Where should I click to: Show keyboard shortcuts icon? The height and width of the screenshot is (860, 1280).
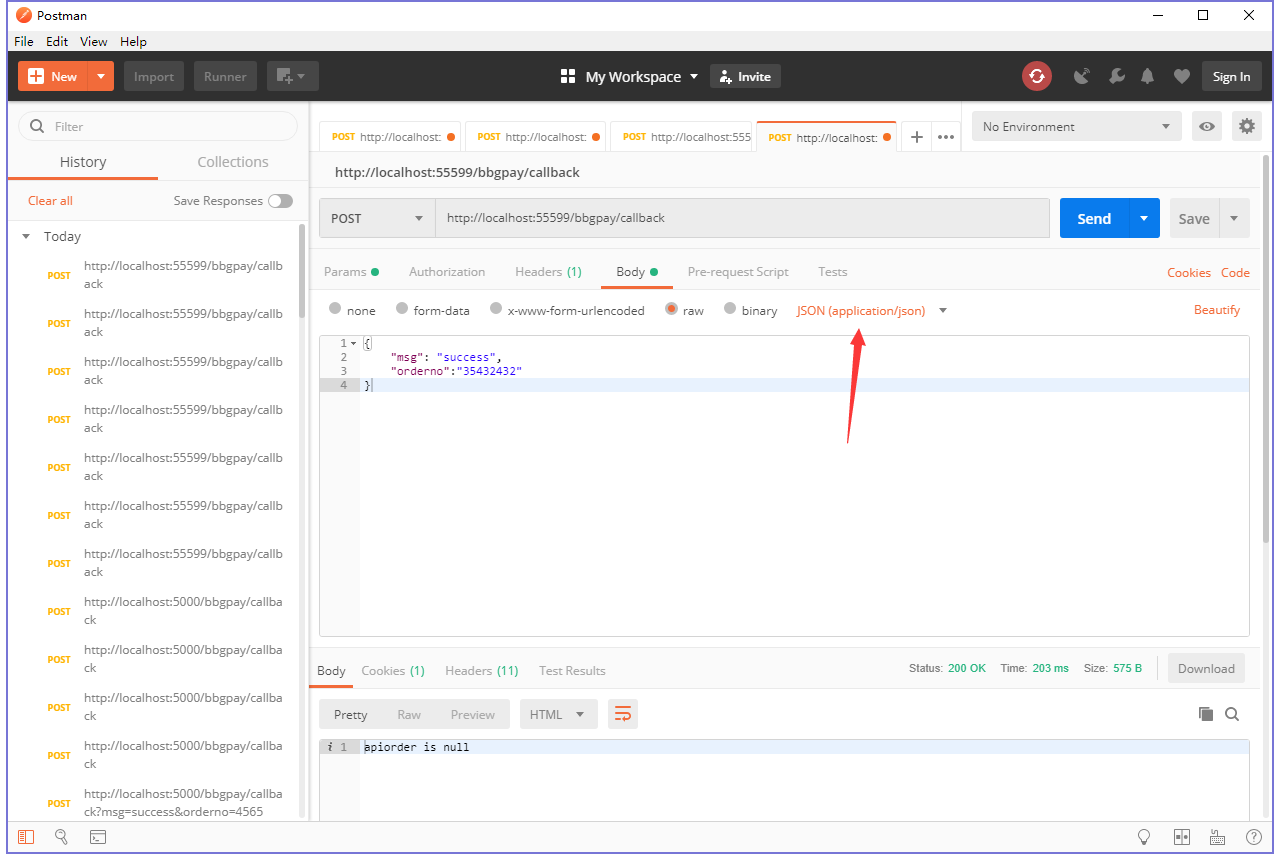[1217, 837]
